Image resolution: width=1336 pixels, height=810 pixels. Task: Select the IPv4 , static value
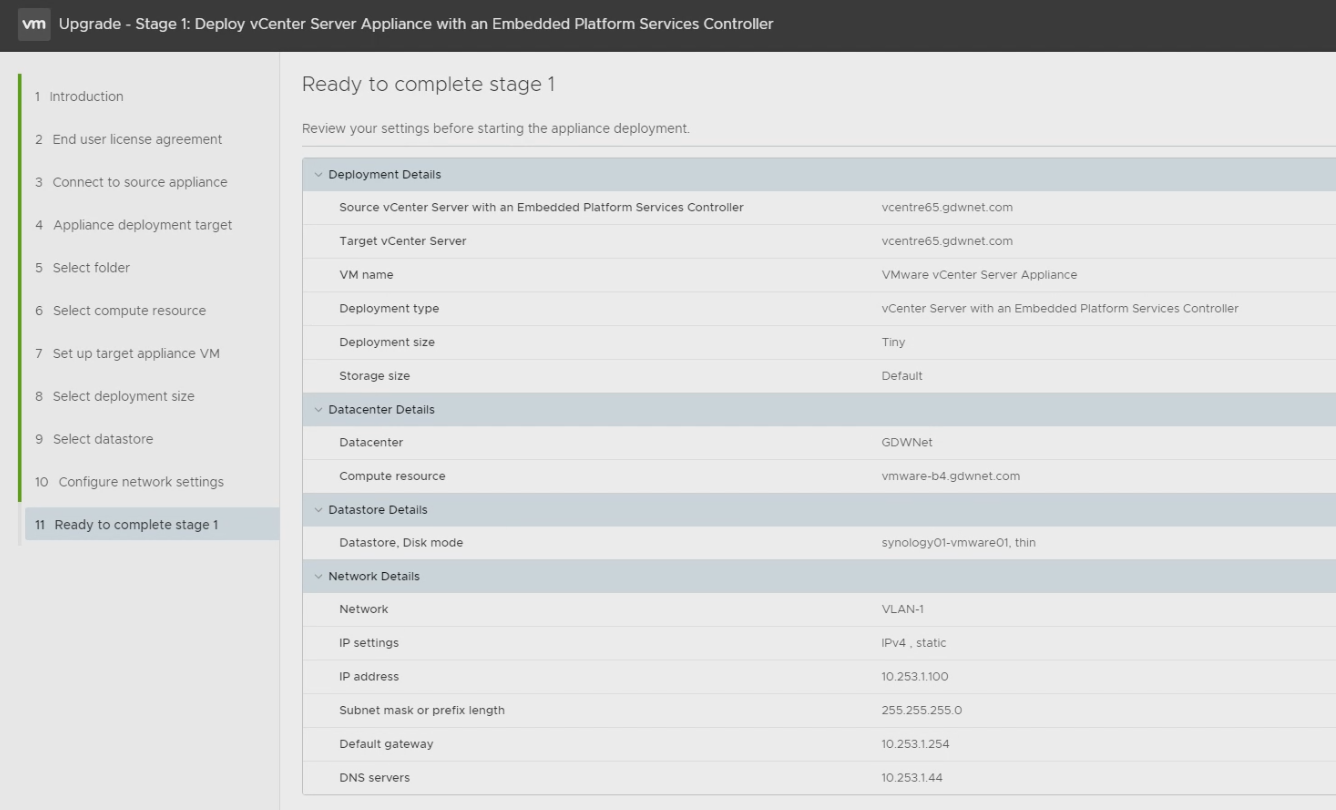(914, 643)
